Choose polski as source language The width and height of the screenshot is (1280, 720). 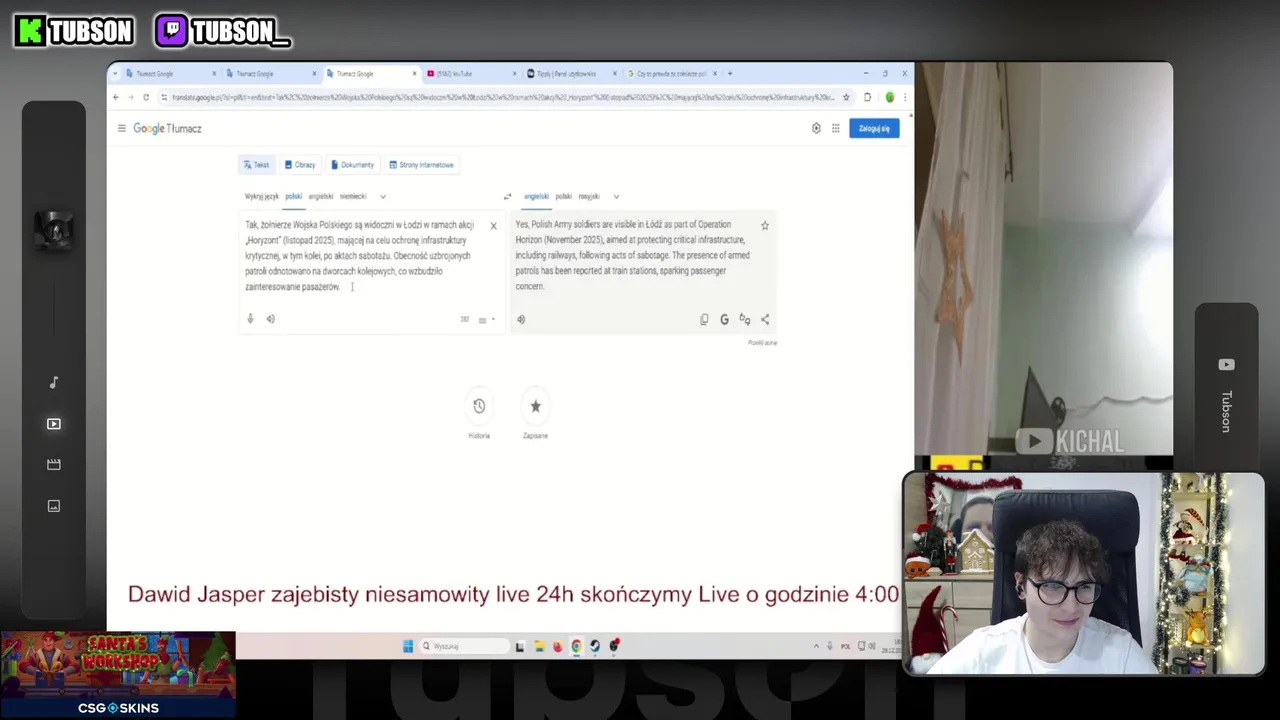pyautogui.click(x=293, y=196)
